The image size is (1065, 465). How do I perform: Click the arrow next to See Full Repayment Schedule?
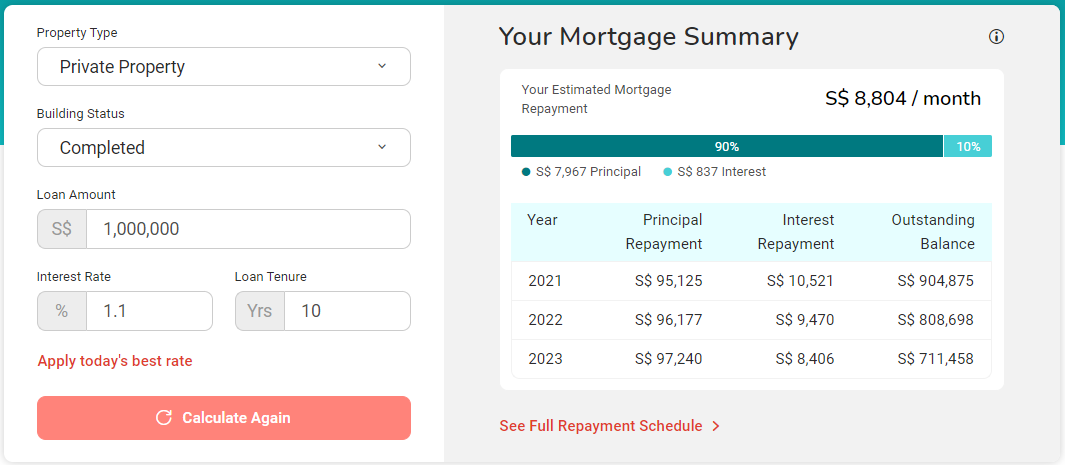coord(716,426)
